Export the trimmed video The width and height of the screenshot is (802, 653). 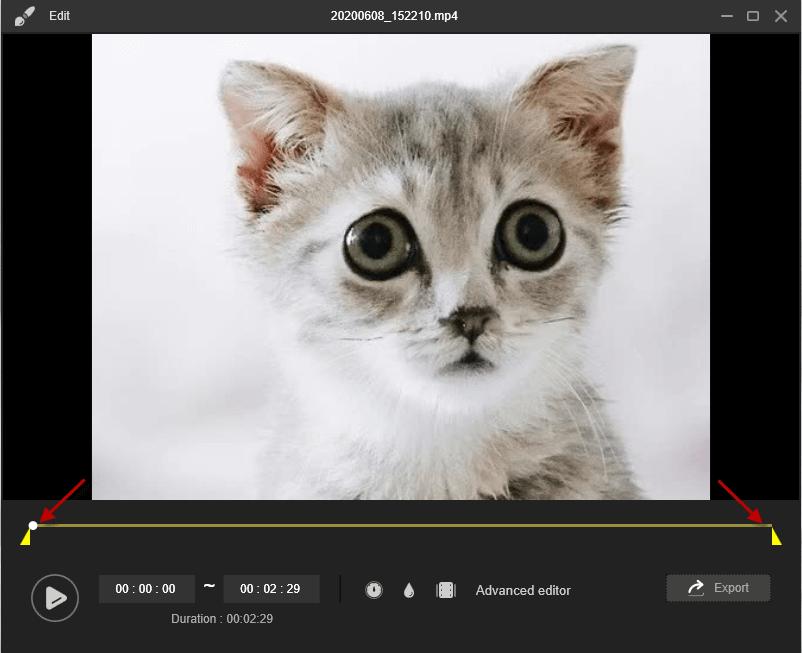click(x=718, y=588)
